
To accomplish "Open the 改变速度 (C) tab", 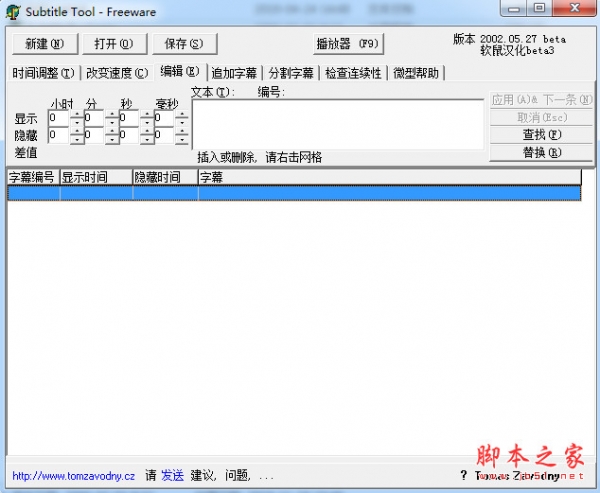I will click(x=117, y=73).
